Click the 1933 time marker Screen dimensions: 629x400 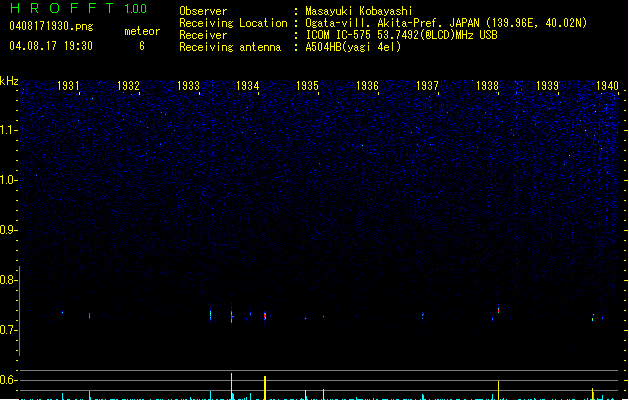tap(188, 86)
